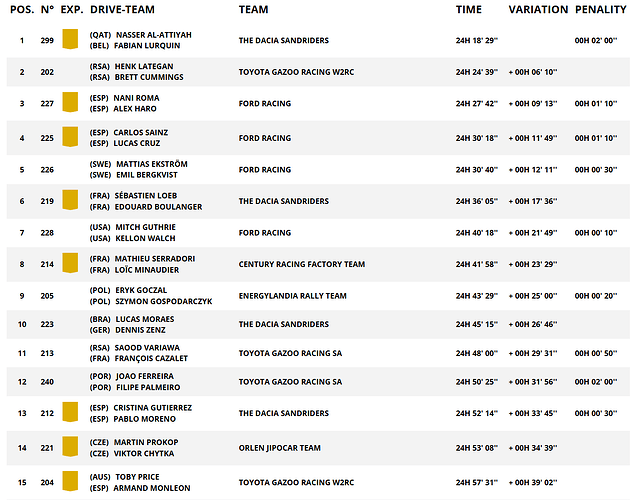Select the yellow EXP badge for Martin Prokop
Image resolution: width=636 pixels, height=500 pixels.
70,446
